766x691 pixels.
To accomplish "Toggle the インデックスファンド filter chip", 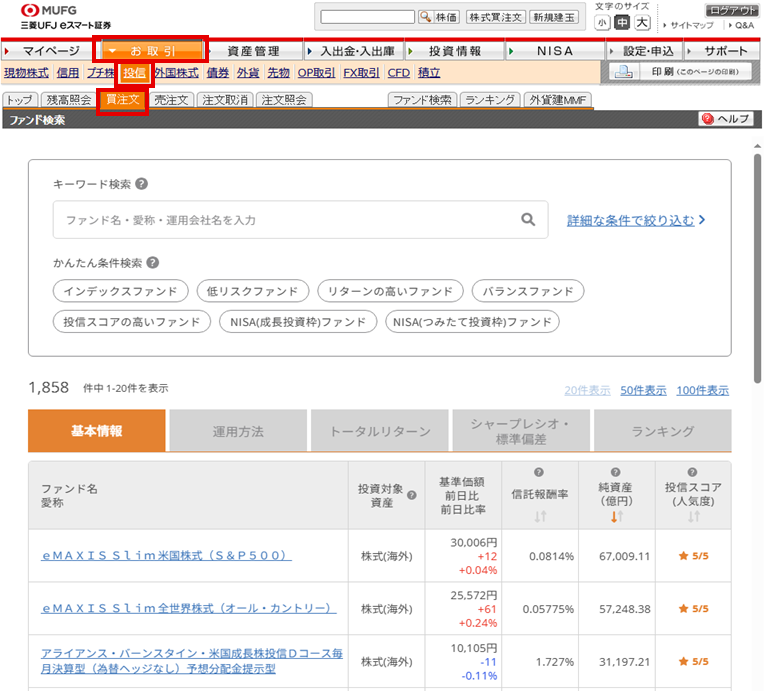I will click(x=121, y=291).
